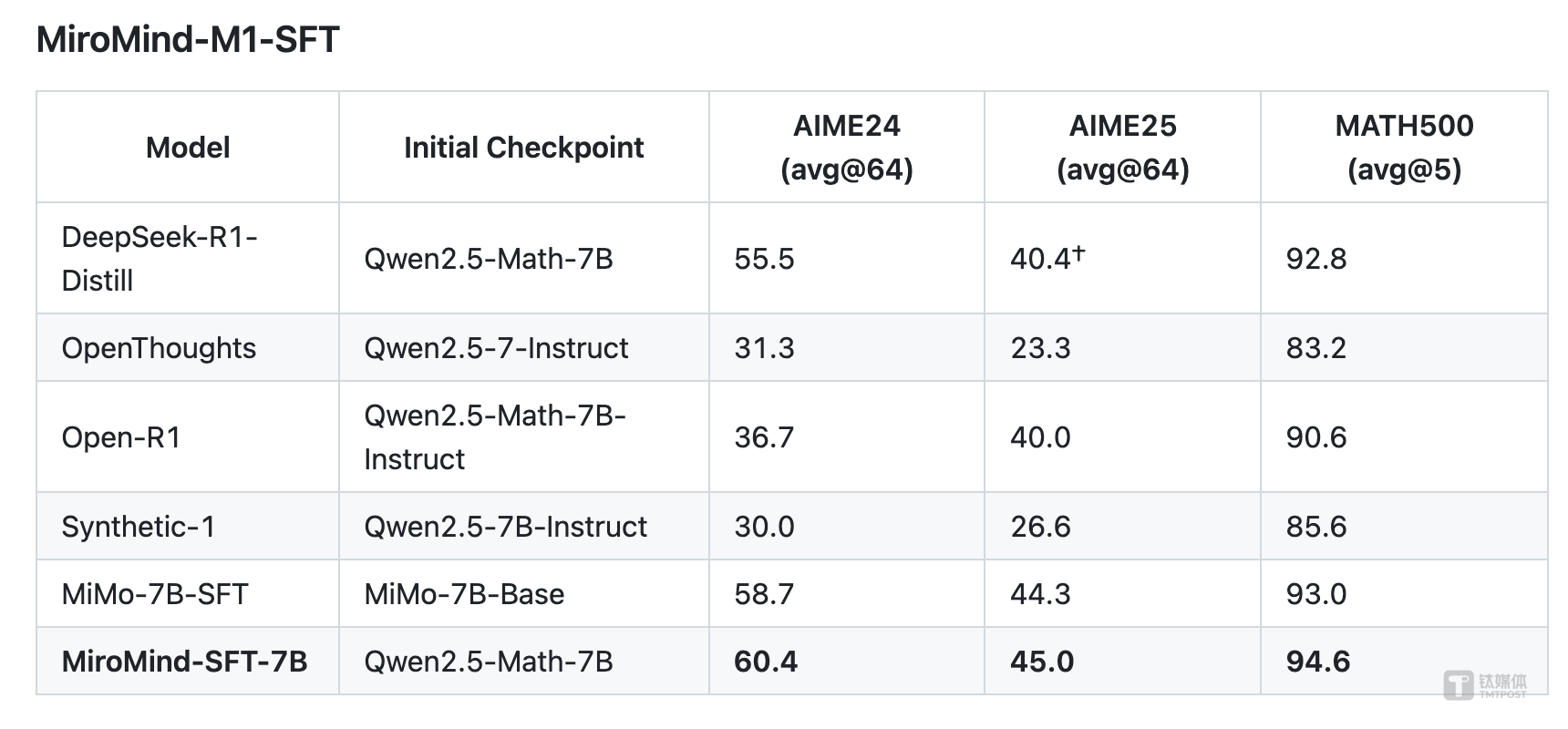Click the MiroMind-M1-SFT heading

coord(188,40)
